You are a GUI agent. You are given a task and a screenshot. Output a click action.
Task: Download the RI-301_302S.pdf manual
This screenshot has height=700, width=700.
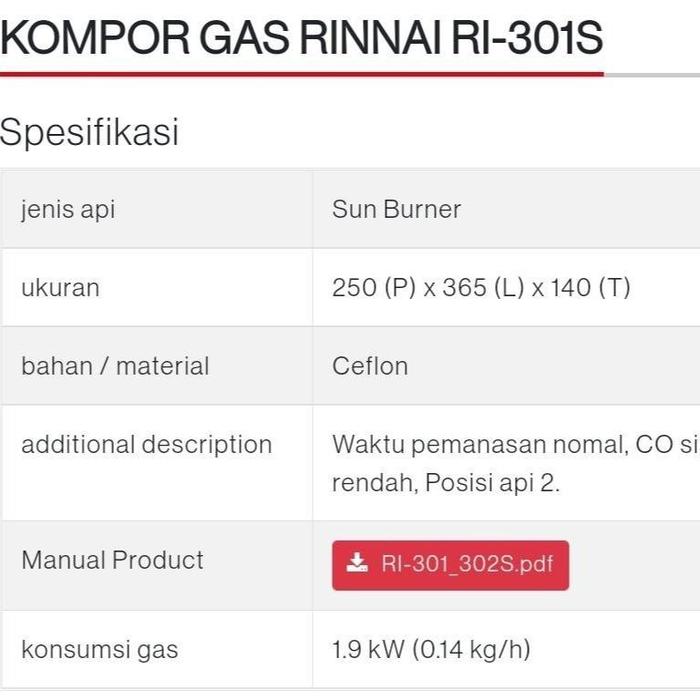[x=450, y=563]
